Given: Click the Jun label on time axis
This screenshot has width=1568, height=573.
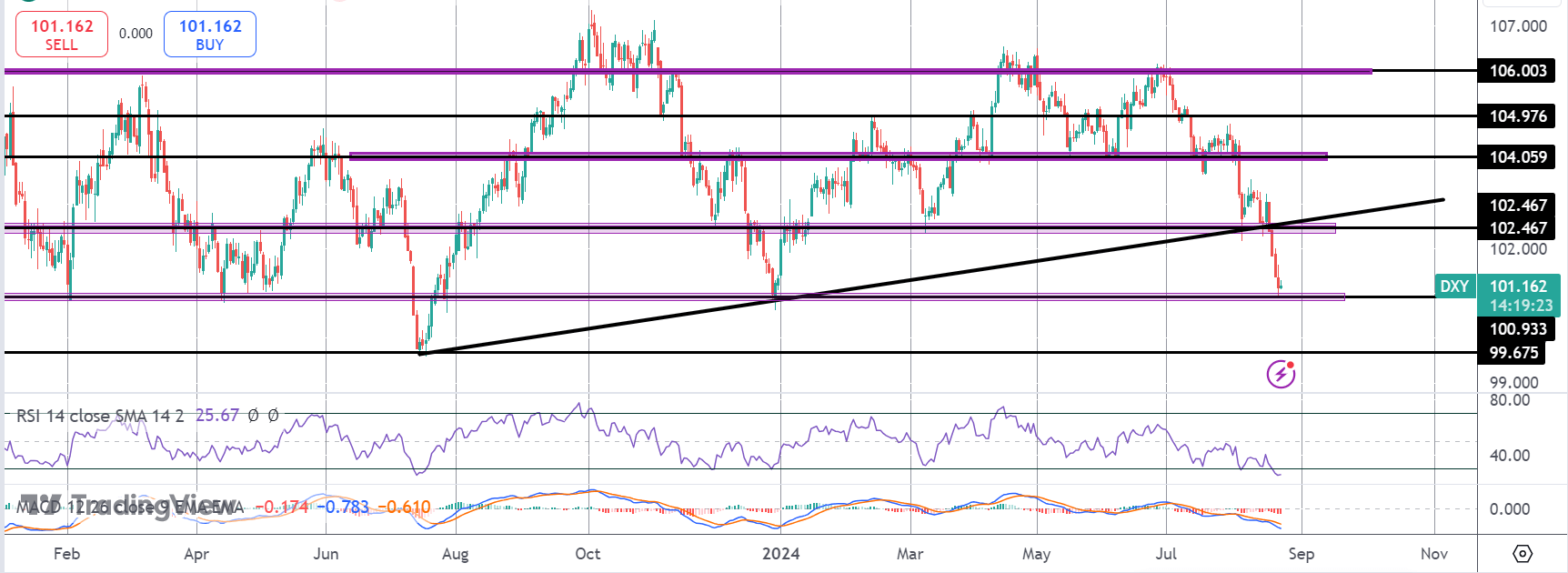Looking at the screenshot, I should 326,554.
